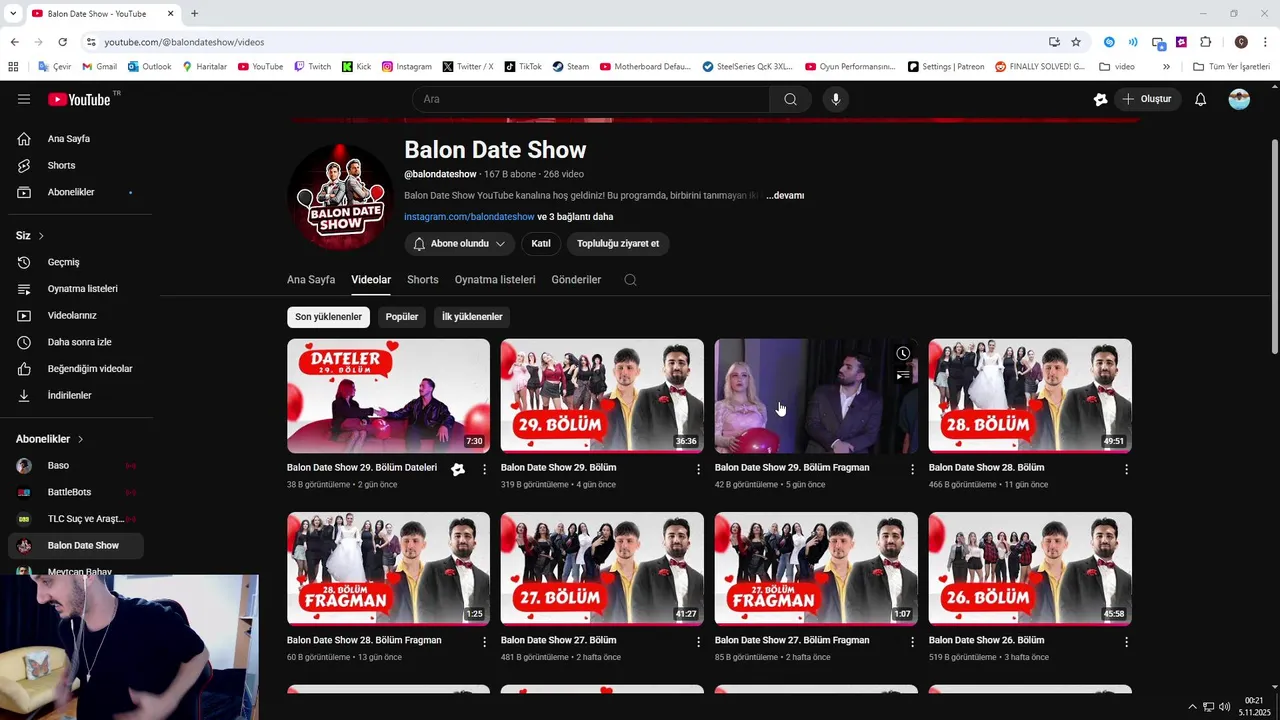Switch to channel Gönderiler tab
The width and height of the screenshot is (1280, 720).
point(576,280)
